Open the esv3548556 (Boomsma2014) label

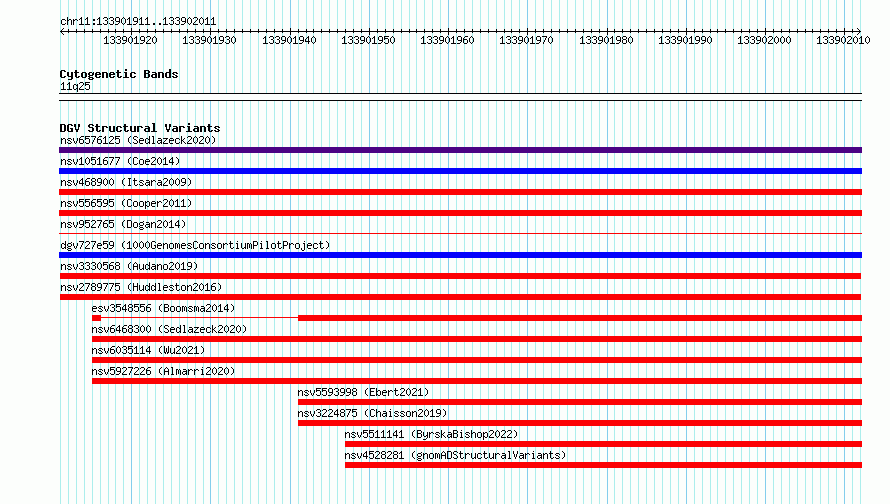tap(163, 308)
